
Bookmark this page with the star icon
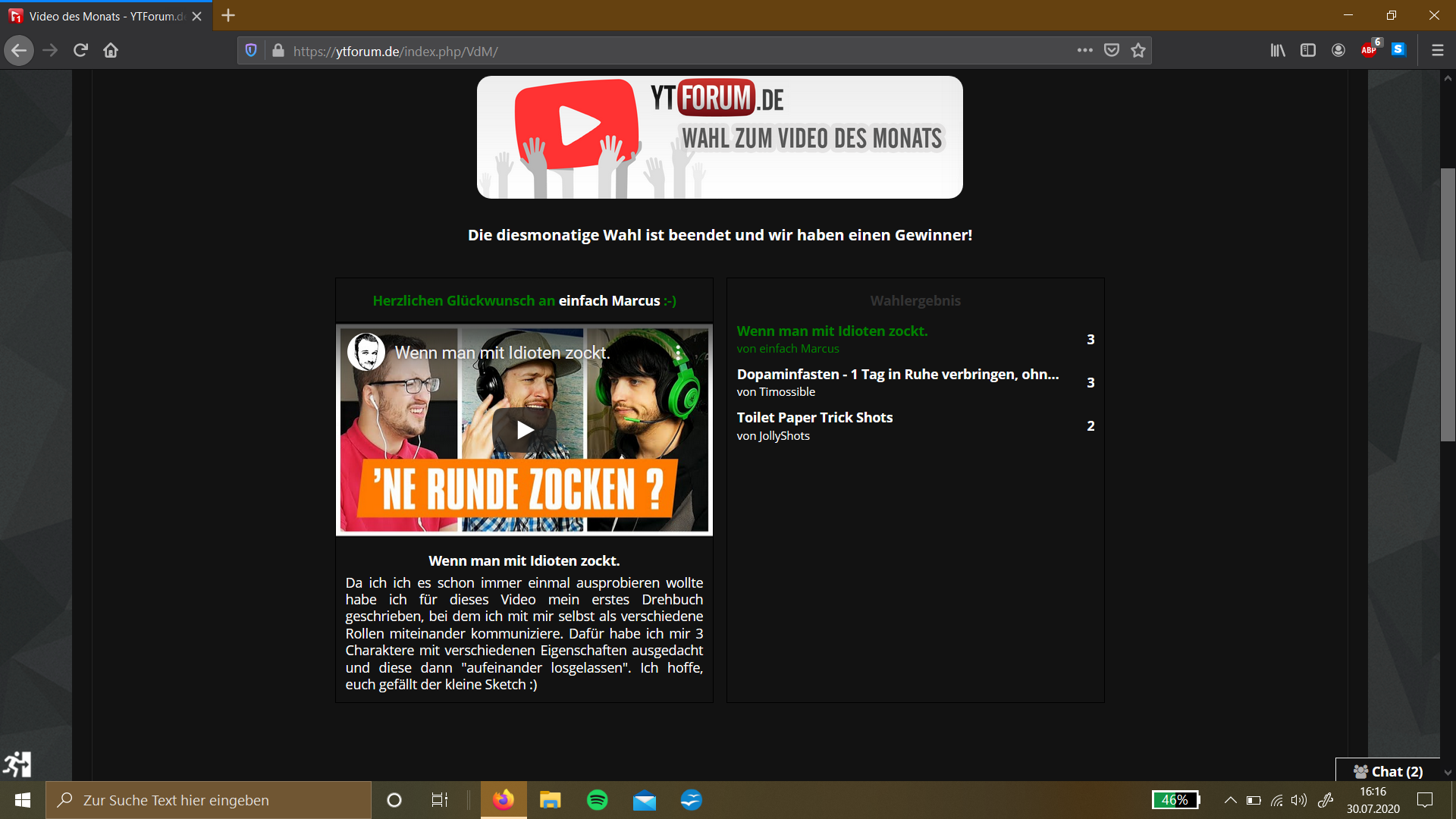click(1137, 51)
